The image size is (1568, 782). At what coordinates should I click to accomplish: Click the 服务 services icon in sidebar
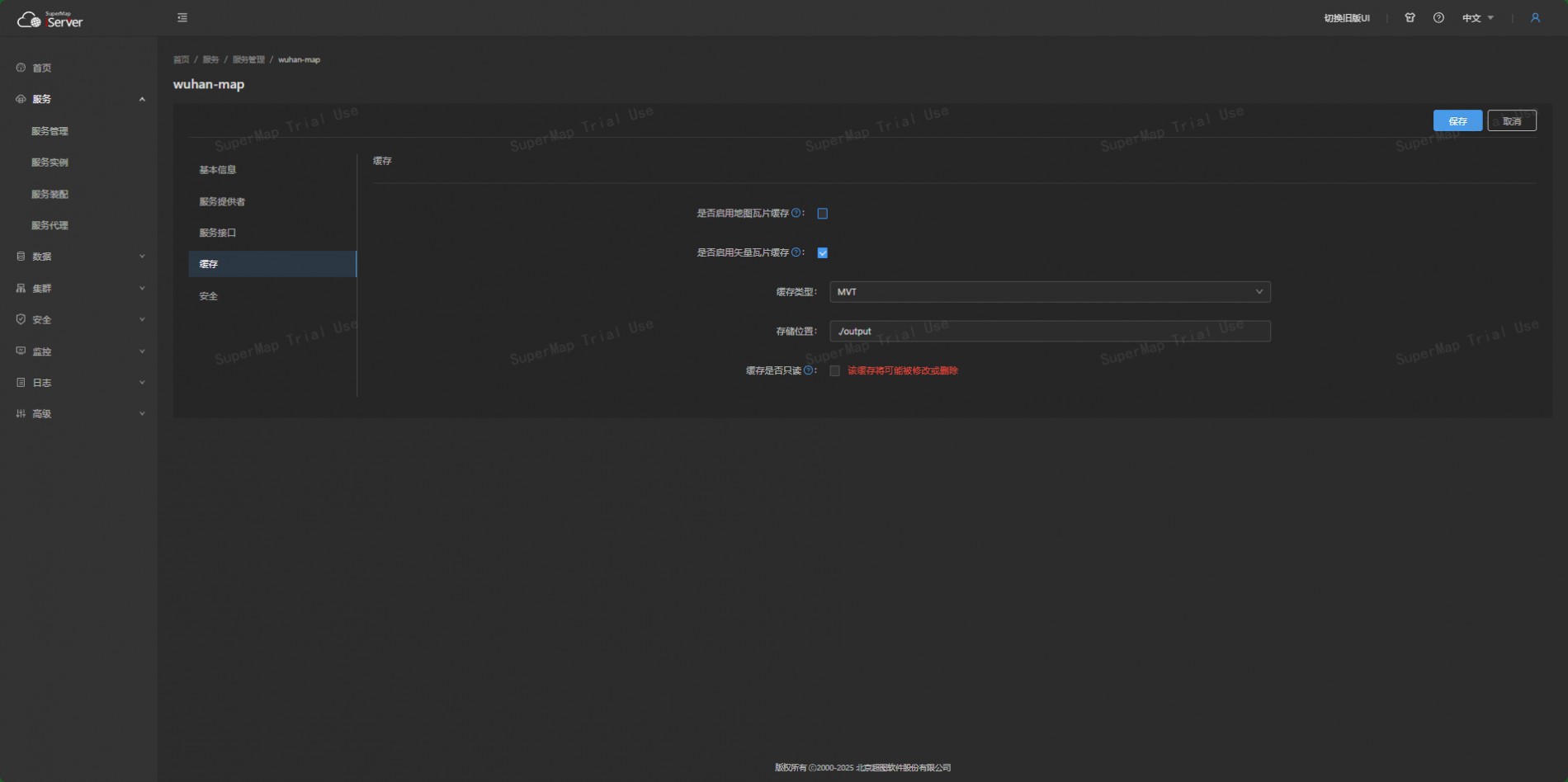[x=21, y=99]
